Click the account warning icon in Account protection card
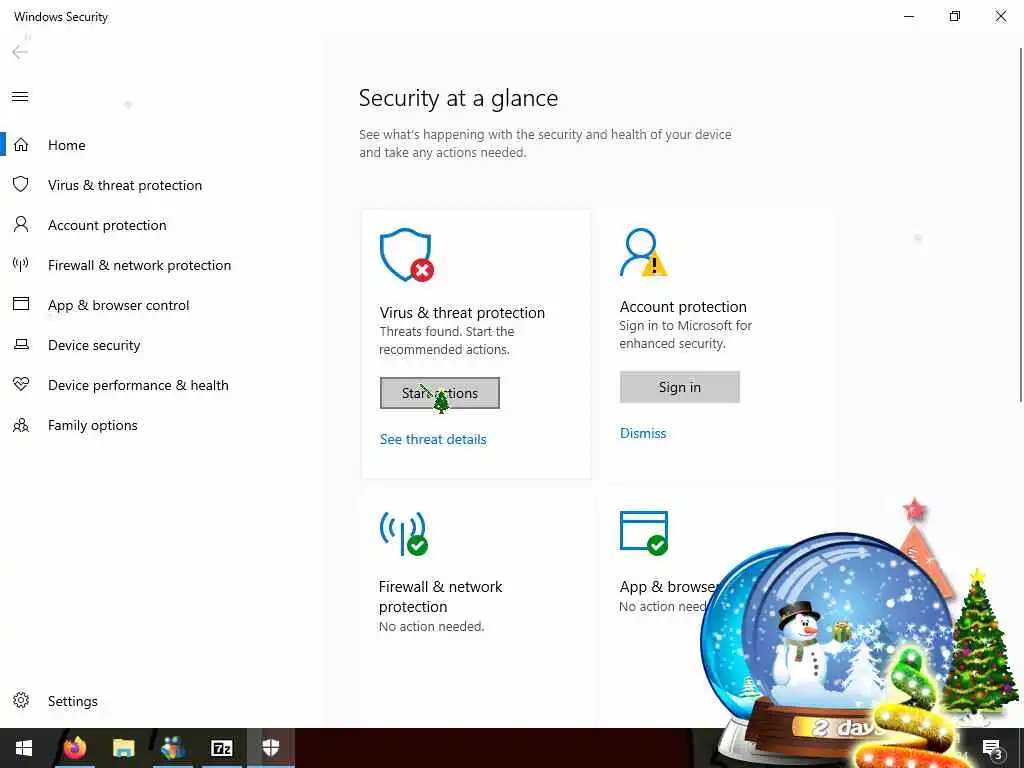 [x=643, y=252]
